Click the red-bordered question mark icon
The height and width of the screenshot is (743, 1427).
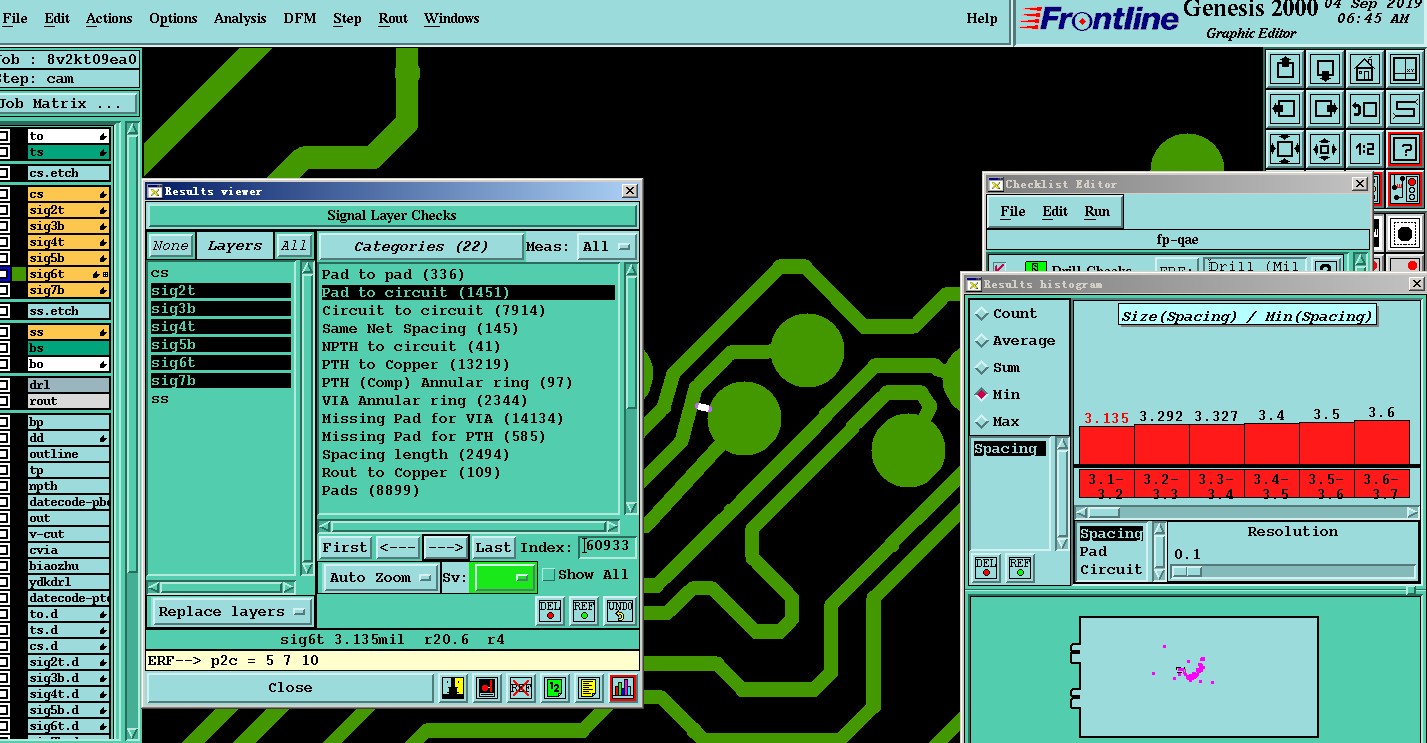coord(1405,149)
